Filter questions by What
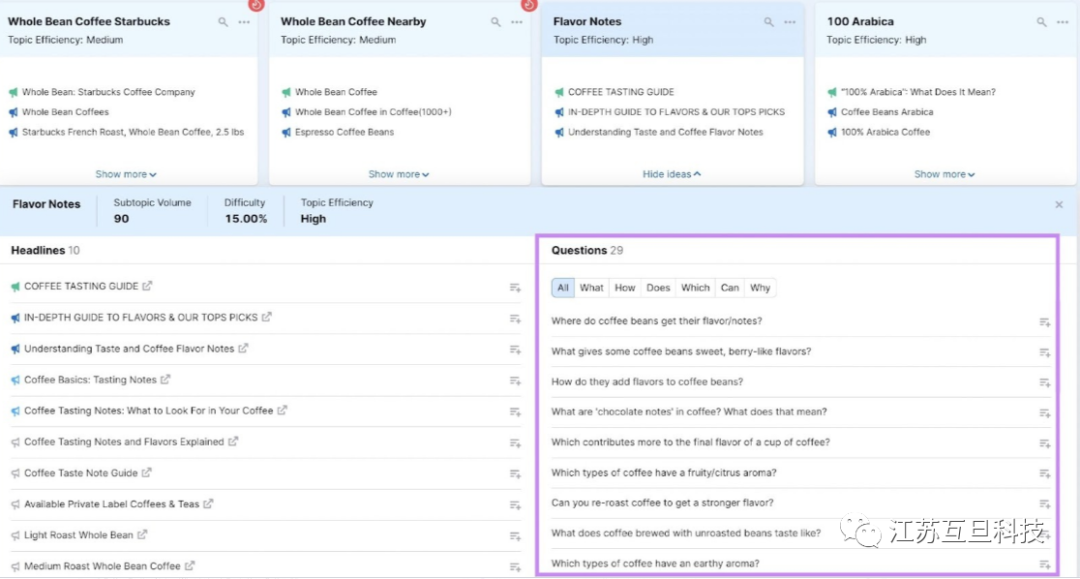 592,288
